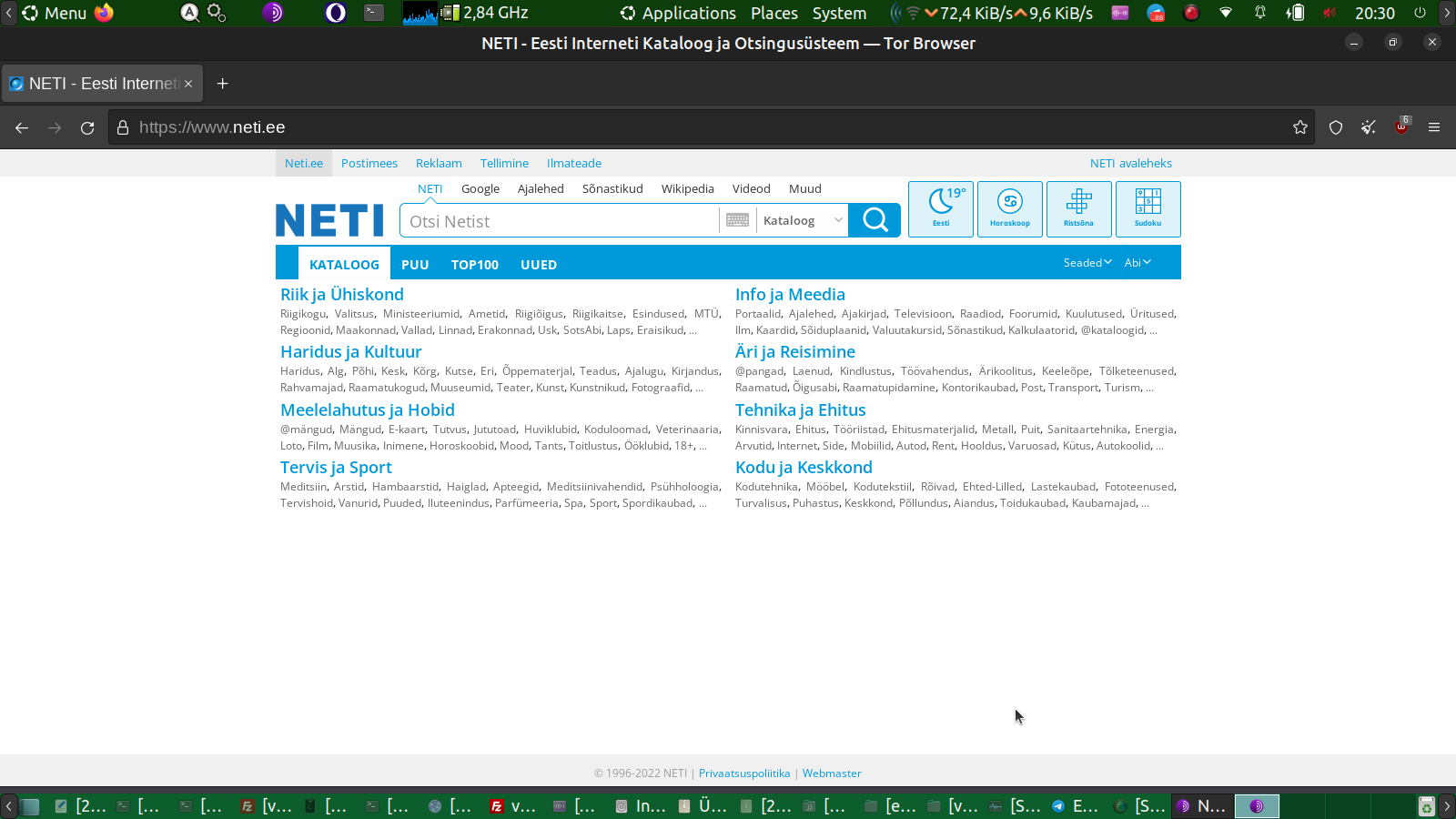Click the New Identity broom icon
Image resolution: width=1456 pixels, height=819 pixels.
pyautogui.click(x=1369, y=127)
